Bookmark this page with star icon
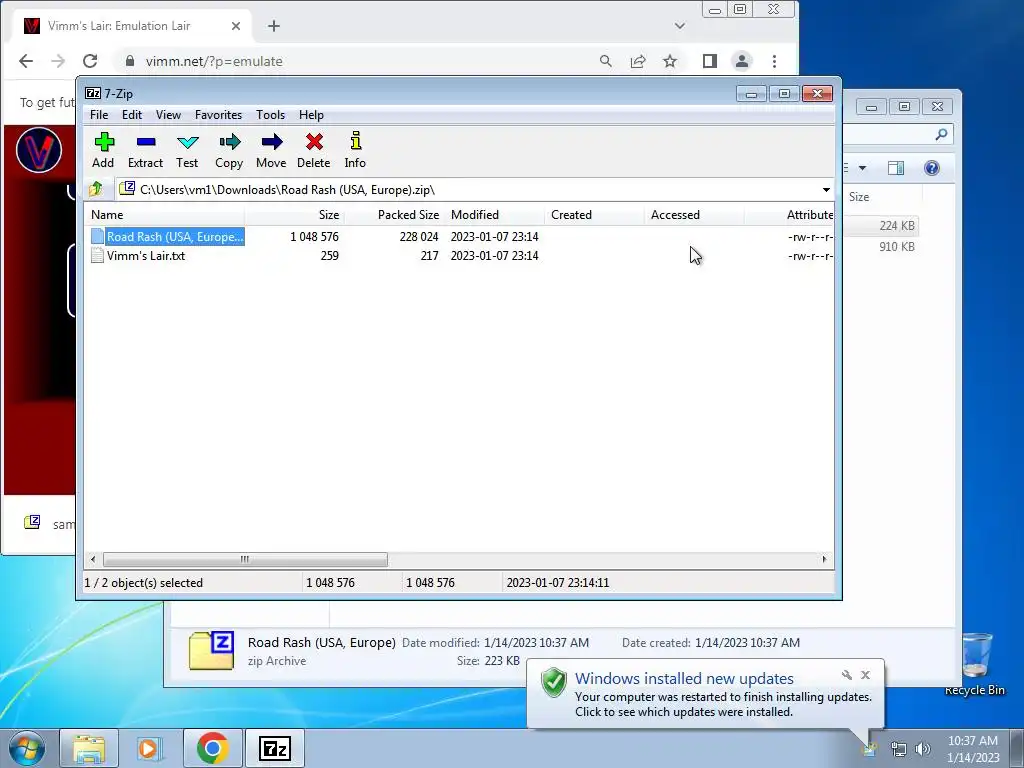 (x=670, y=61)
